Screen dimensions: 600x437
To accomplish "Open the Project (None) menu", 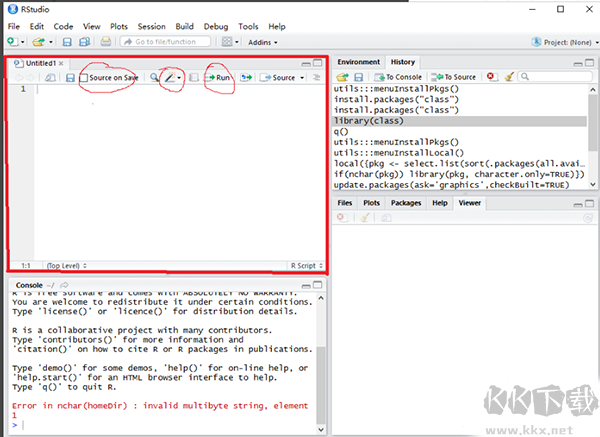I will tap(565, 42).
